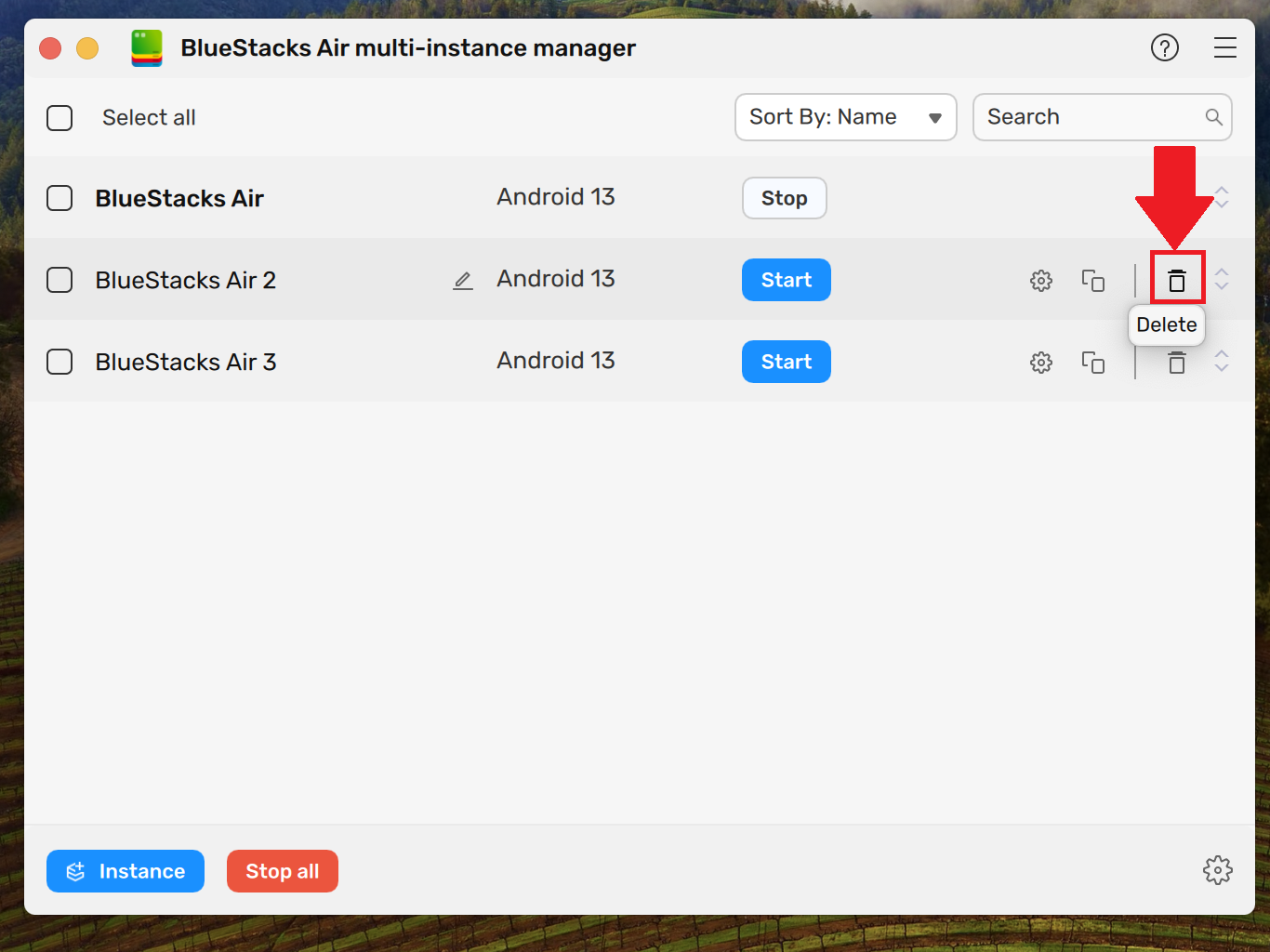The image size is (1270, 952).
Task: Delete BlueStacks Air 3 via the trash icon
Action: pos(1177,363)
